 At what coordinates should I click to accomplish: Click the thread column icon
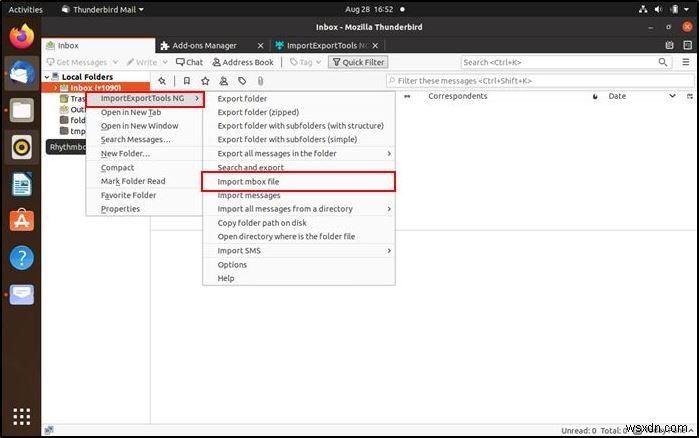(407, 96)
